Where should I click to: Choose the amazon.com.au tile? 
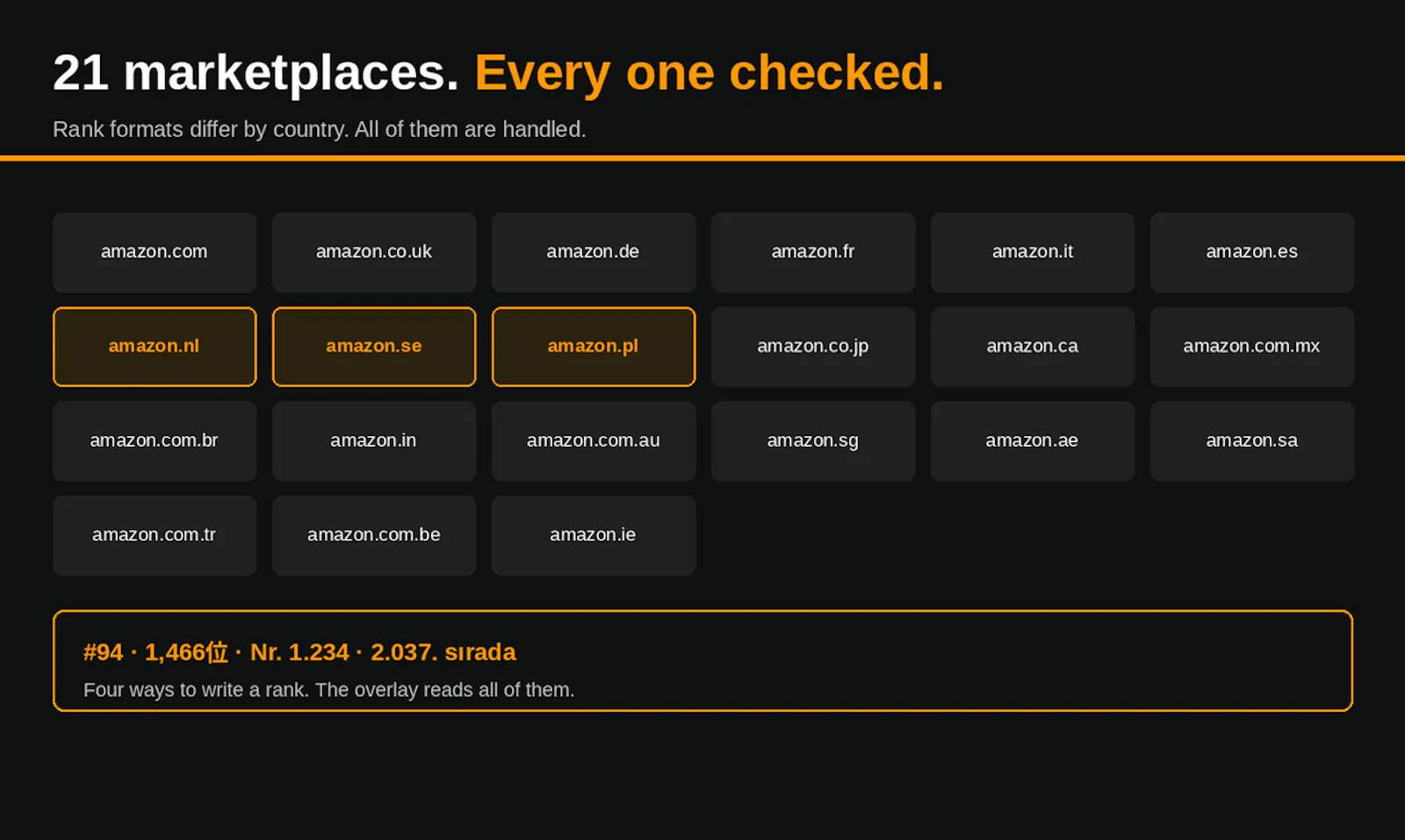coord(594,441)
